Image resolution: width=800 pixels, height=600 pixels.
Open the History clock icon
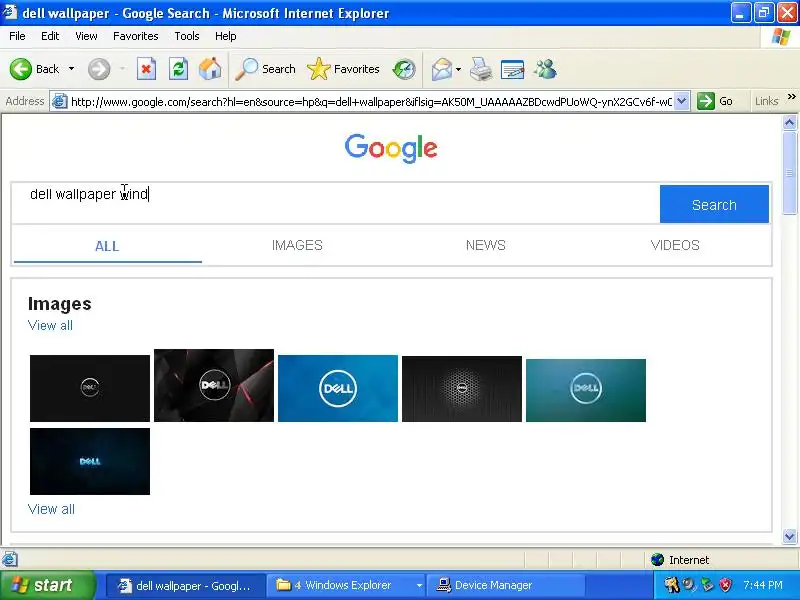[404, 69]
